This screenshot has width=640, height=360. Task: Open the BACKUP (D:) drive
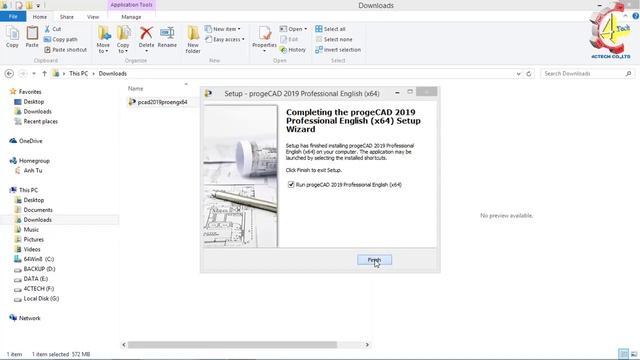(x=39, y=269)
